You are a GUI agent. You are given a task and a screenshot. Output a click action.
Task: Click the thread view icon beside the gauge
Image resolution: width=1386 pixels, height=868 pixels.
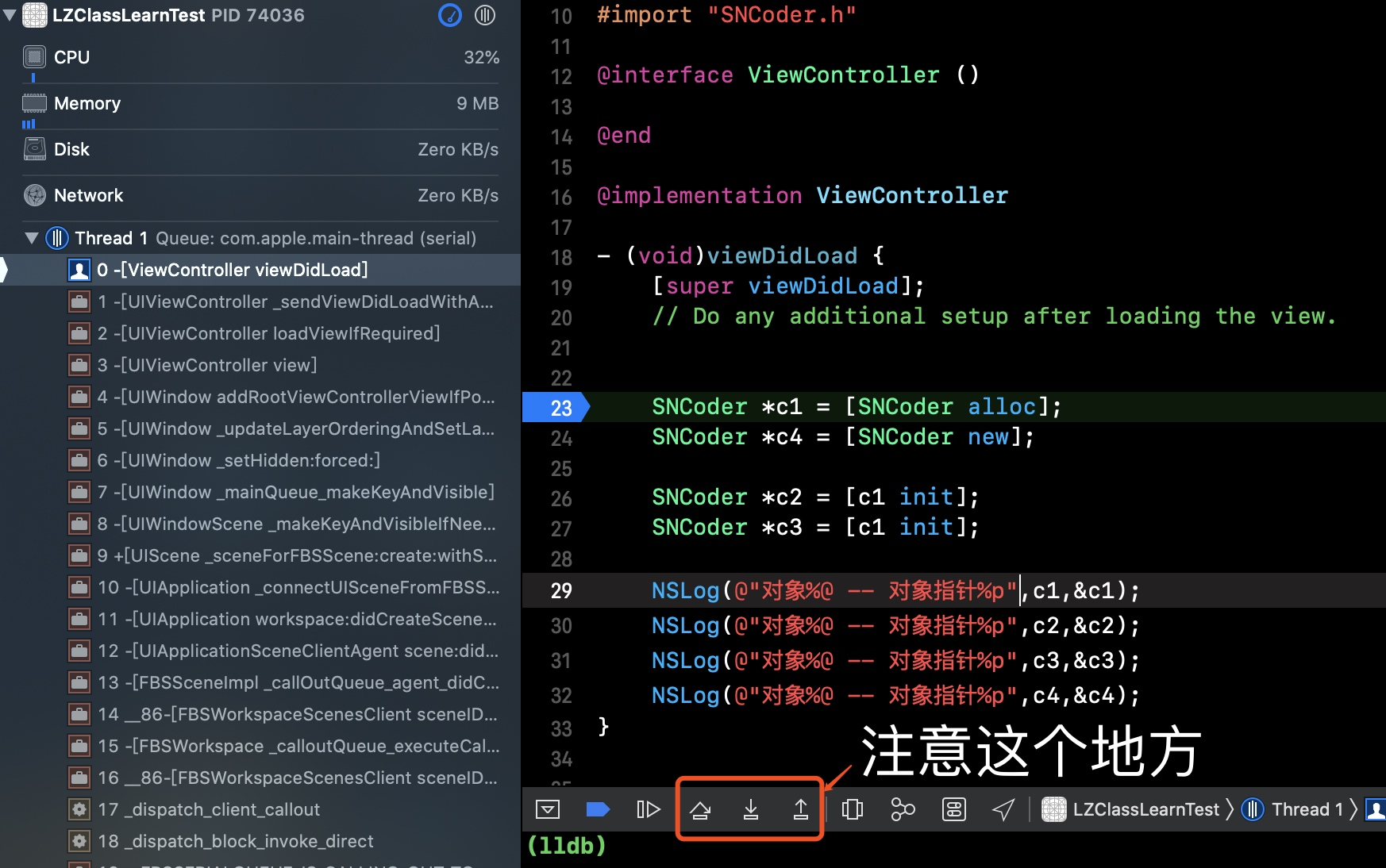(x=485, y=15)
